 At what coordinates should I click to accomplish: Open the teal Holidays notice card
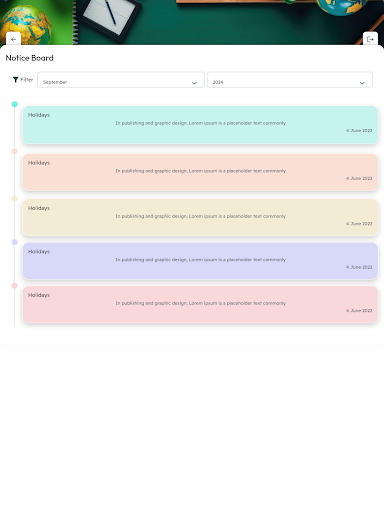(x=200, y=125)
